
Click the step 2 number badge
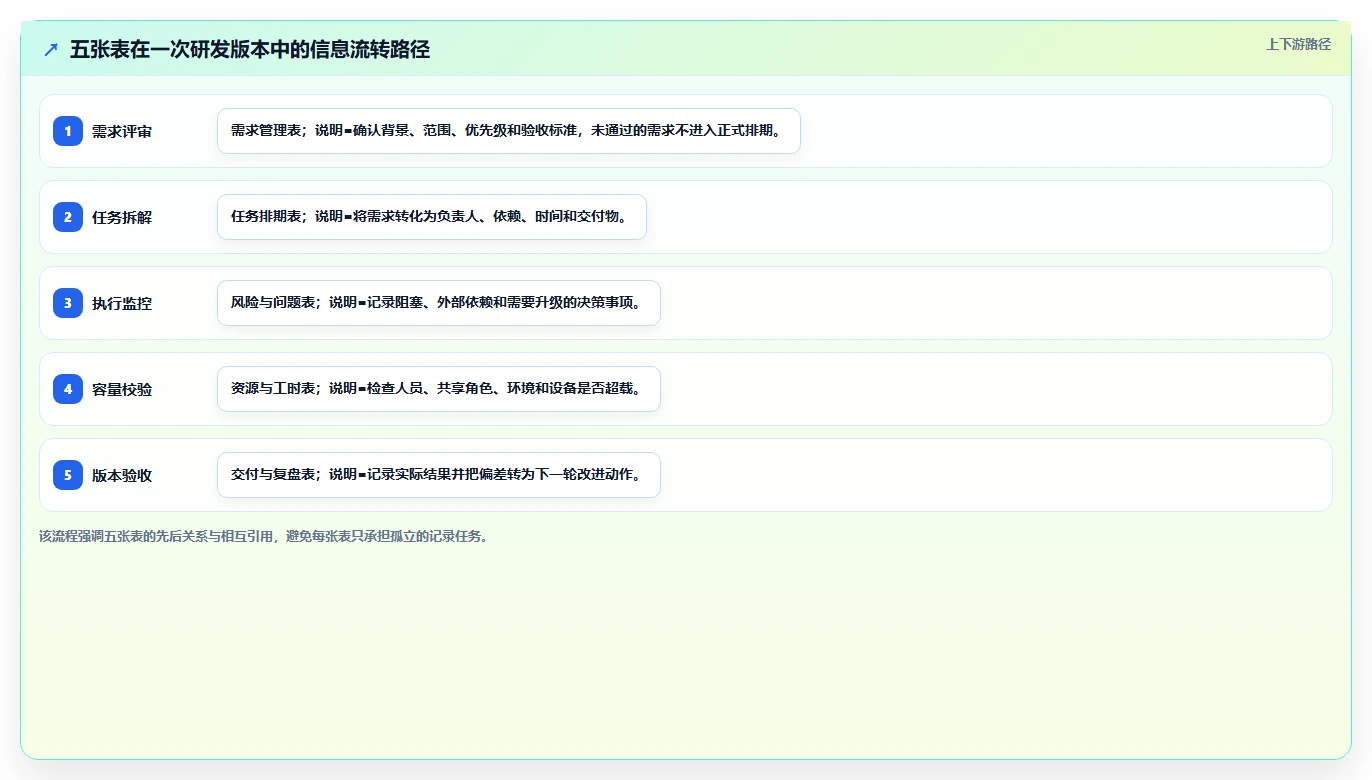tap(68, 217)
